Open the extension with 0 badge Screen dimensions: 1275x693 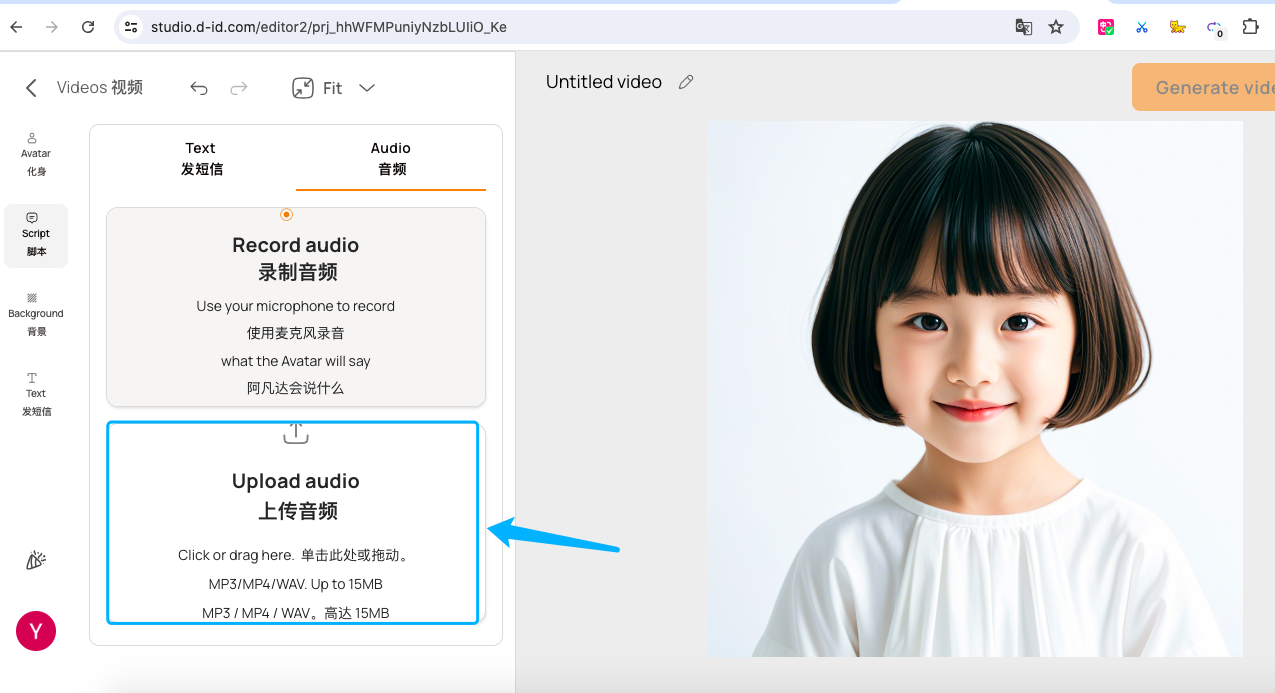[x=1215, y=28]
